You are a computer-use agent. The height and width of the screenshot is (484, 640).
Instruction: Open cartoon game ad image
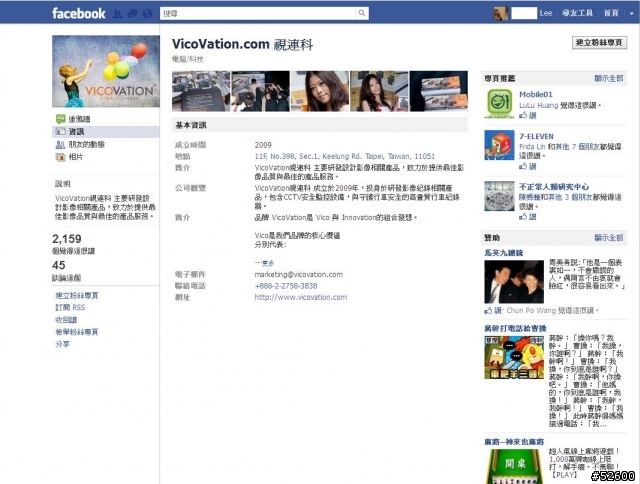514,357
